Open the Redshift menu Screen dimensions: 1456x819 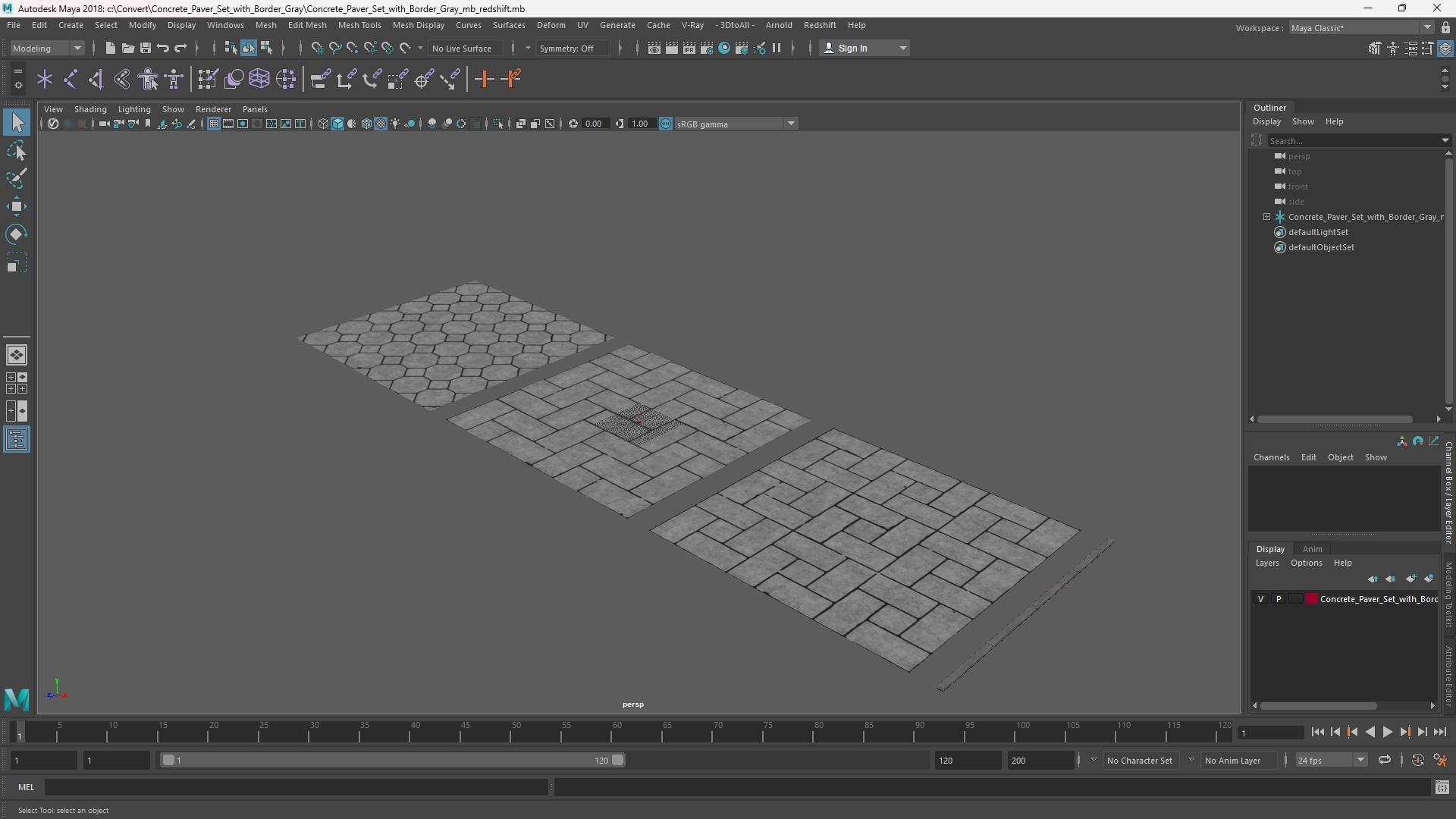[x=820, y=25]
